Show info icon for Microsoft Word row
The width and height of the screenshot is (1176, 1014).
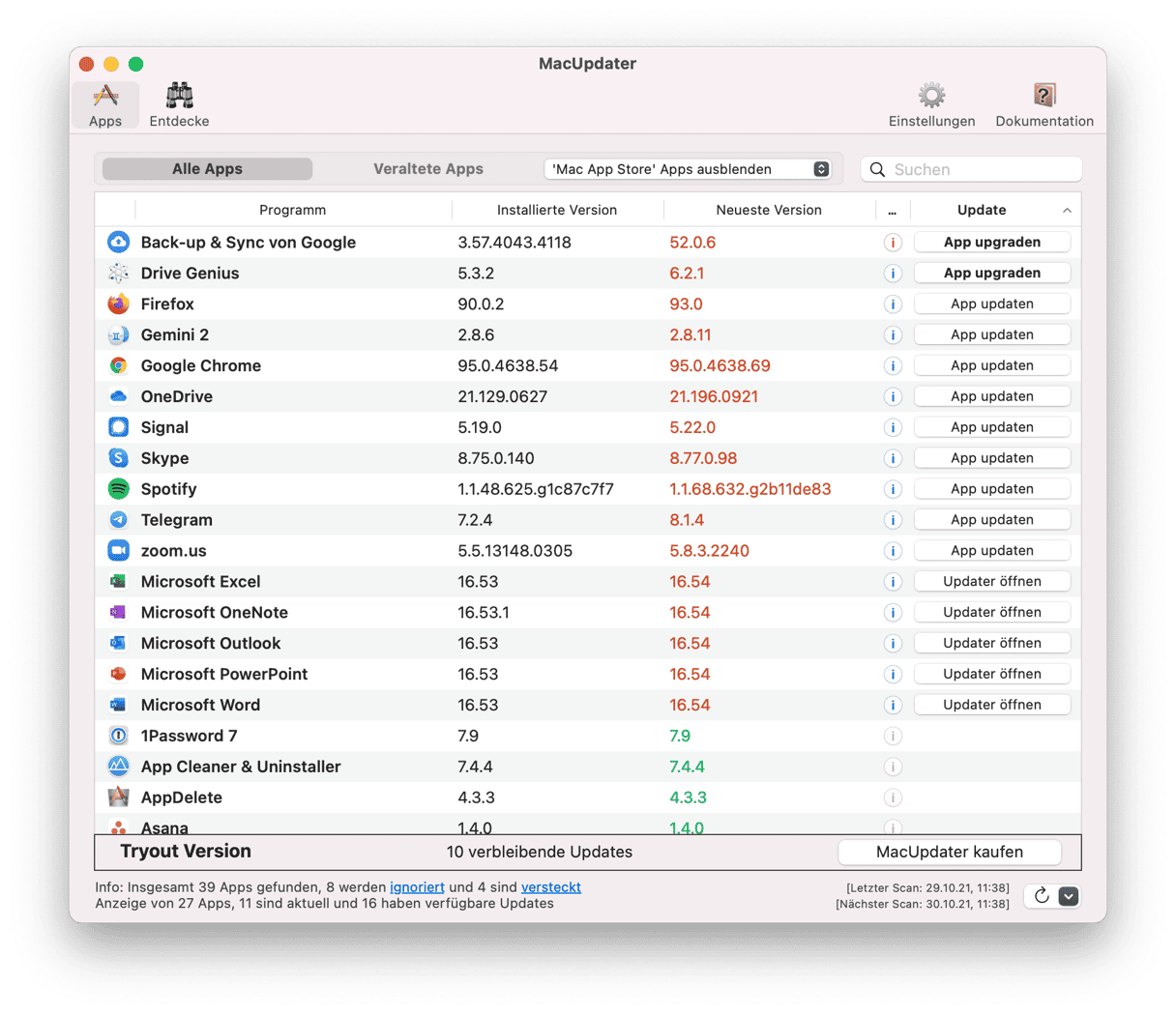tap(893, 706)
